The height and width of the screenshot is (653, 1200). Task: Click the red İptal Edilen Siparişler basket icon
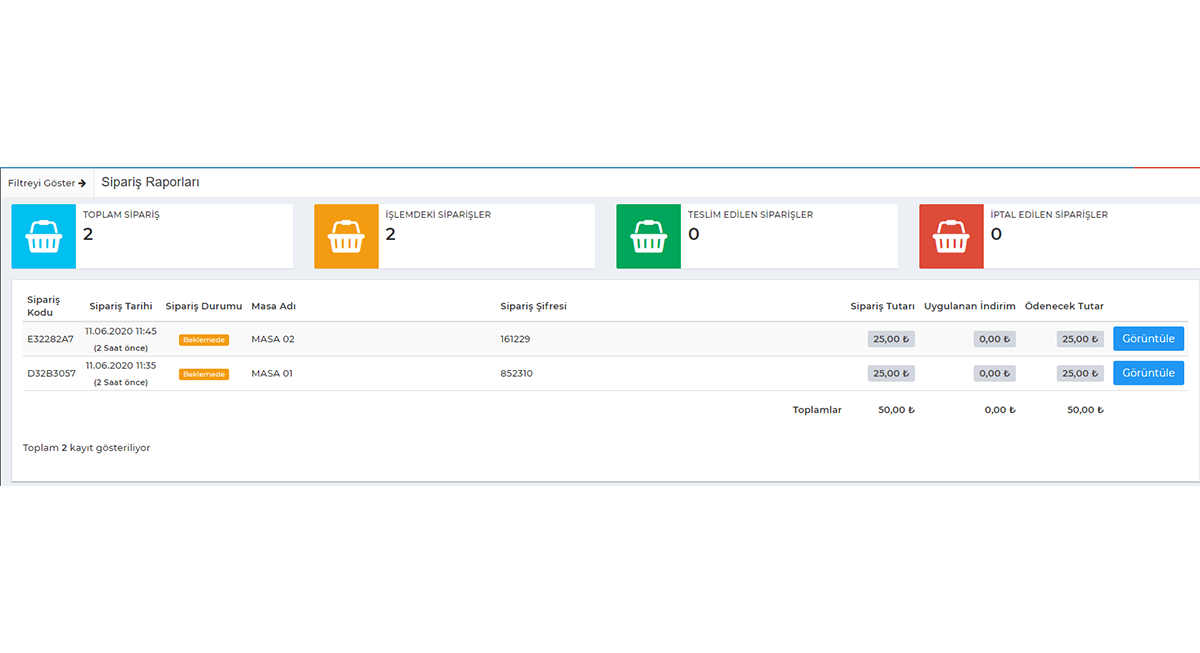[951, 237]
